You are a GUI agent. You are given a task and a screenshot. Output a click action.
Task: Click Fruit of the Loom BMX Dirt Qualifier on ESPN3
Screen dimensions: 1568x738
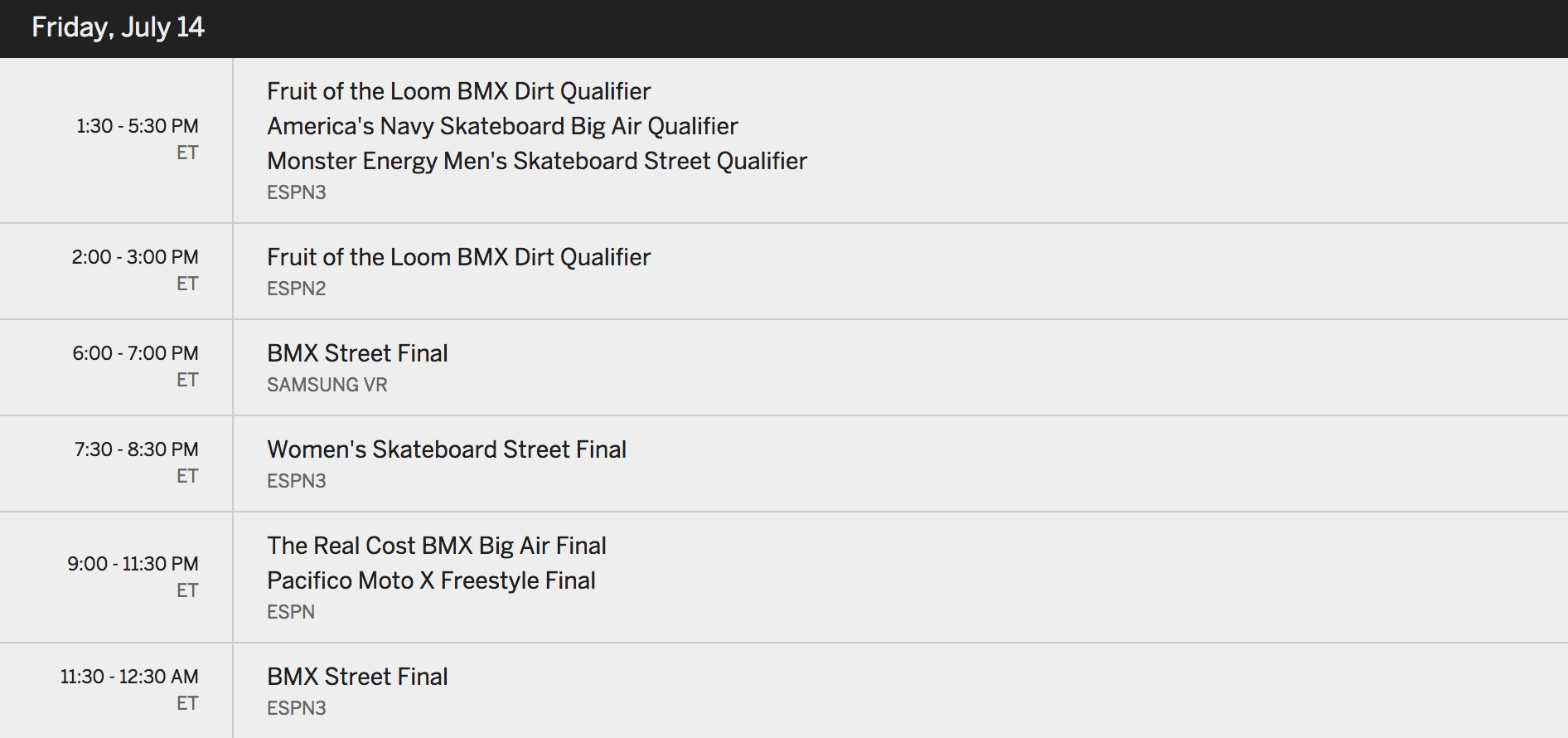[x=458, y=91]
